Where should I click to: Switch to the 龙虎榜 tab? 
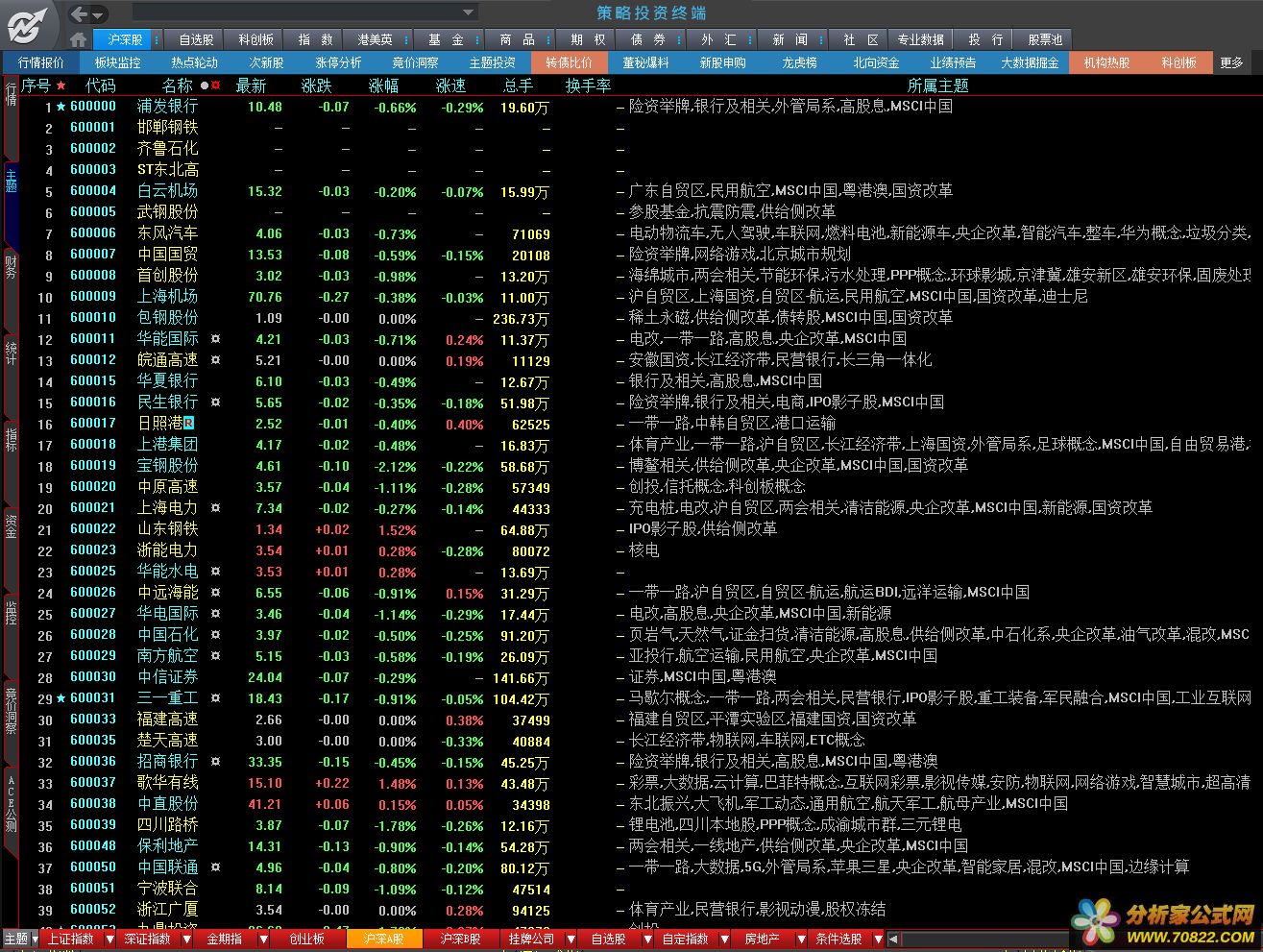(x=799, y=62)
